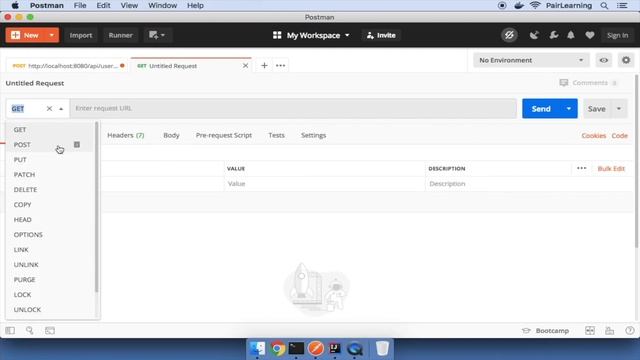
Task: Switch to the Tests tab
Action: pos(276,135)
